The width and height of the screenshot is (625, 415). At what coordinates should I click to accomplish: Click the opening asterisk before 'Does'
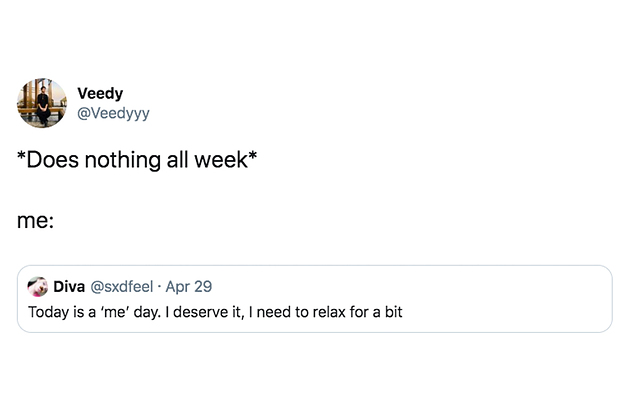click(x=22, y=155)
